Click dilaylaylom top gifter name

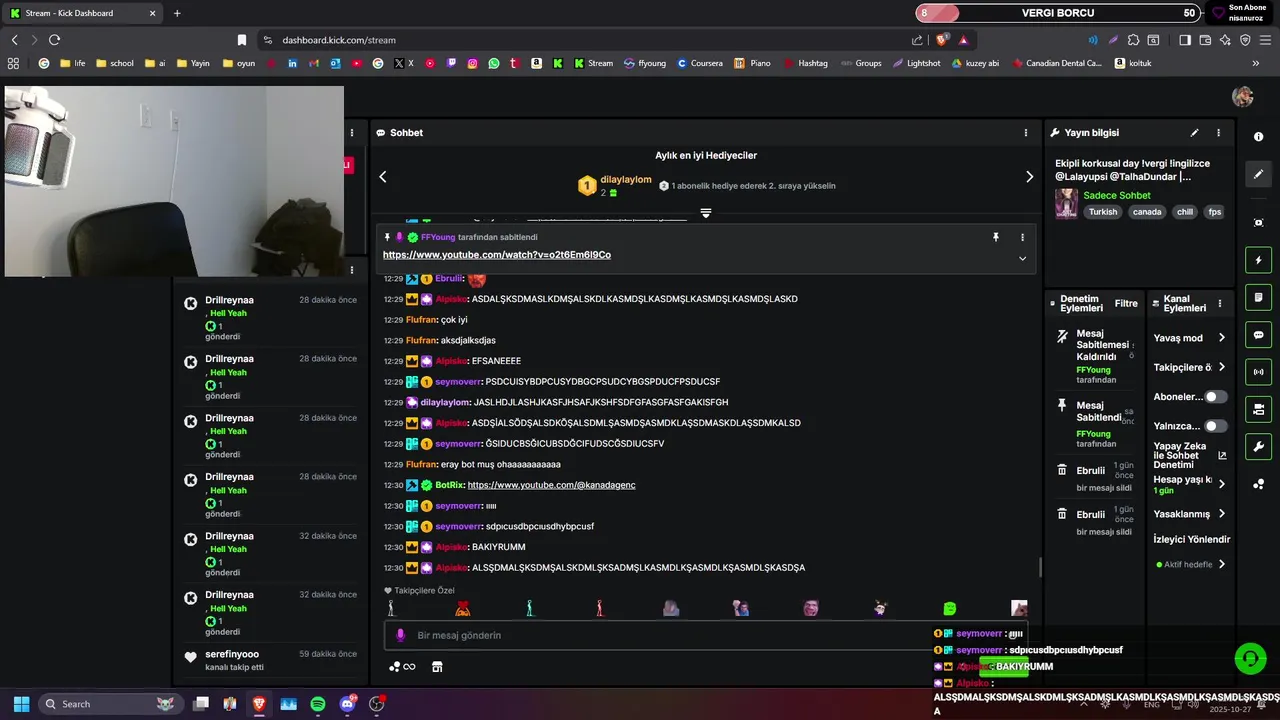pyautogui.click(x=626, y=180)
